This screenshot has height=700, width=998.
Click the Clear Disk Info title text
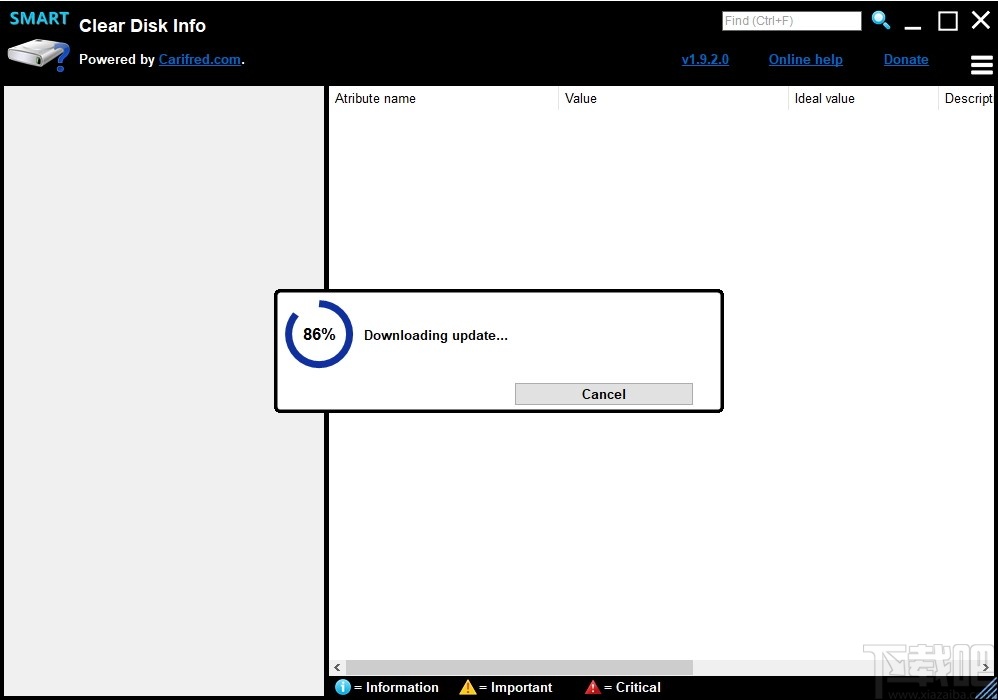[143, 25]
